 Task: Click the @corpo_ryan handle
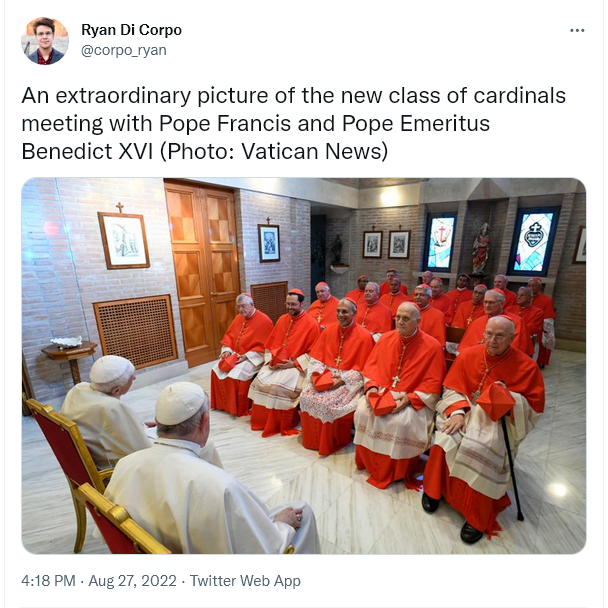click(124, 50)
